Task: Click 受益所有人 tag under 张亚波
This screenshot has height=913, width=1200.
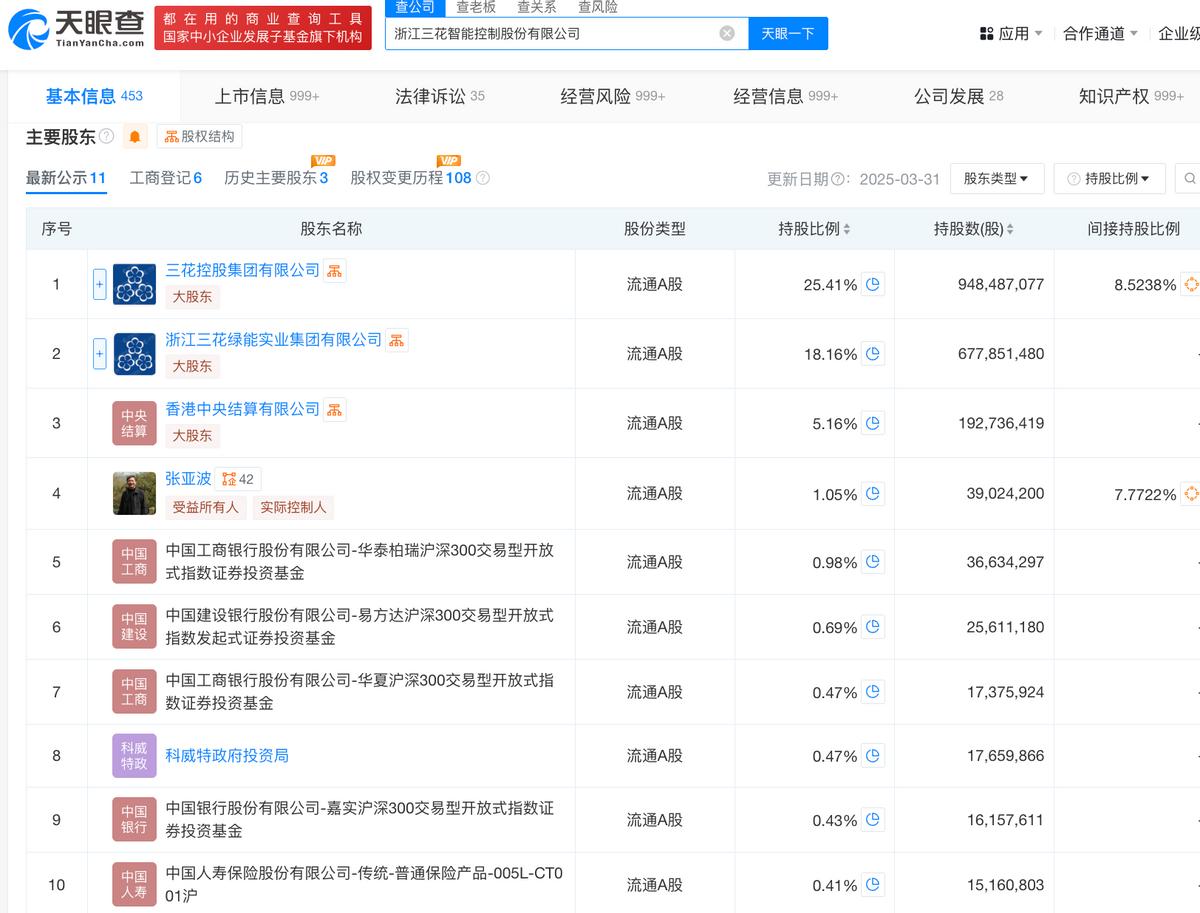Action: 206,507
